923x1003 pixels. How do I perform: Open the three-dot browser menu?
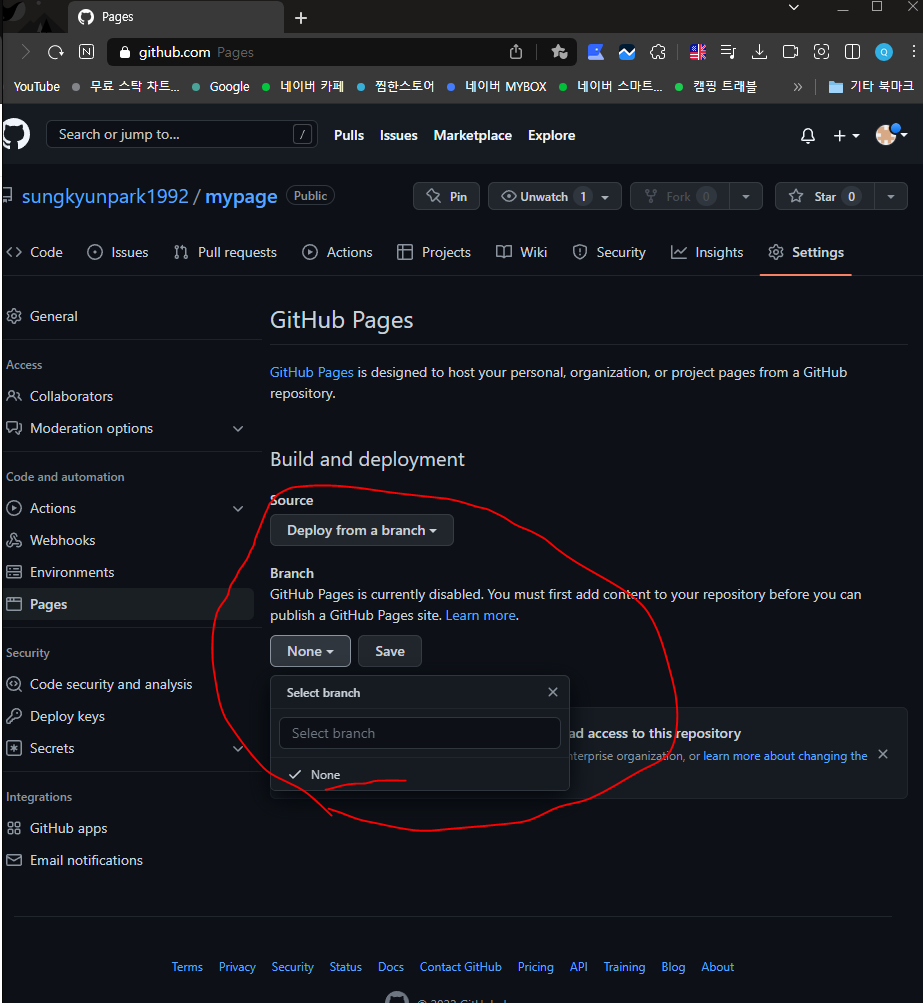pos(913,52)
